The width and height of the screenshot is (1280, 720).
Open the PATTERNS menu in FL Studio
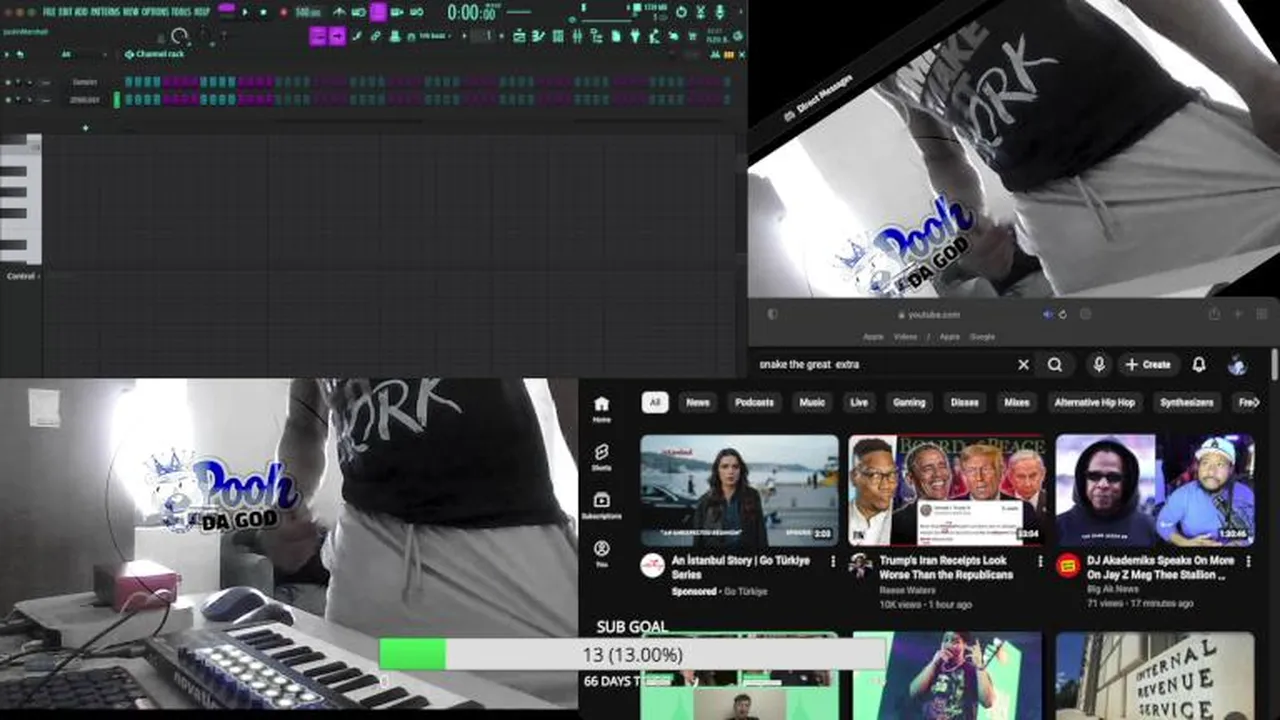[105, 12]
